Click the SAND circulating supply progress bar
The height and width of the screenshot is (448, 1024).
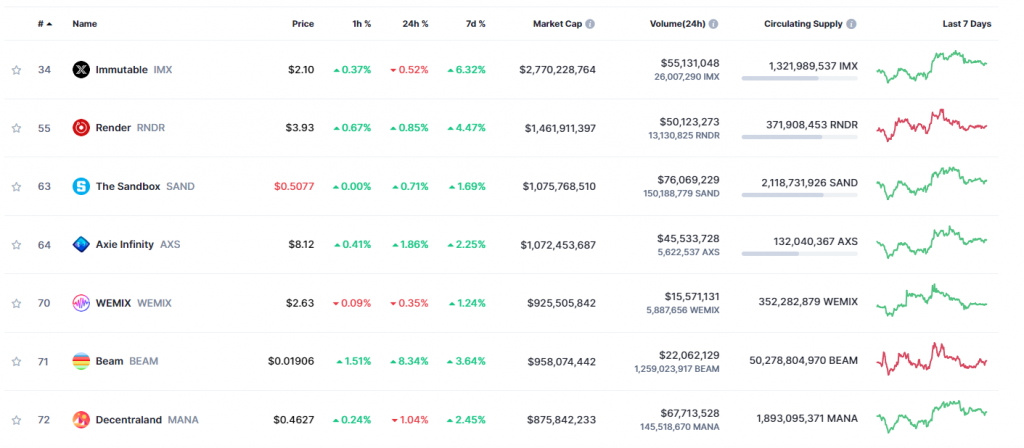[799, 195]
